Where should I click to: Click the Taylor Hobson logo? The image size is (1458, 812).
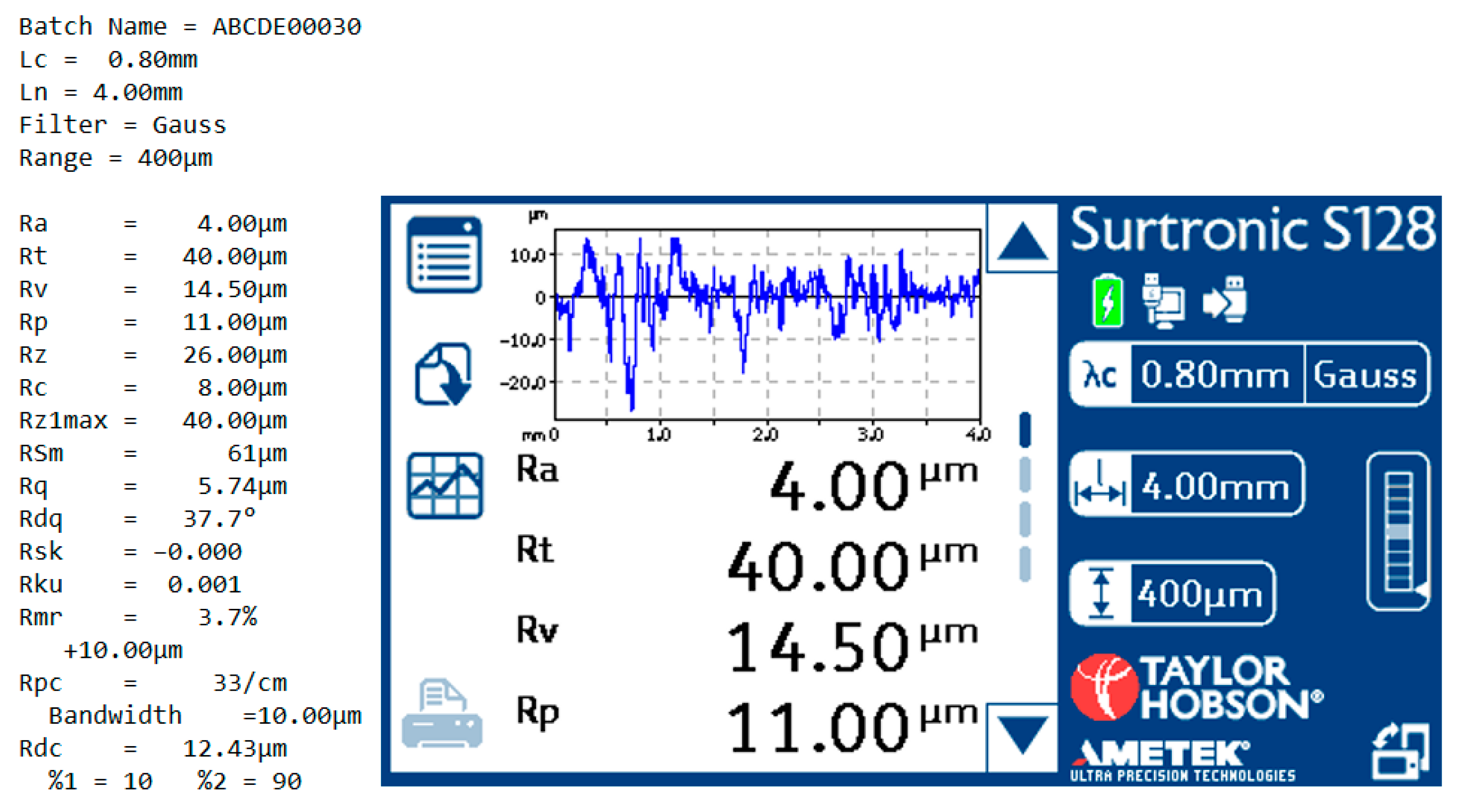point(1195,688)
